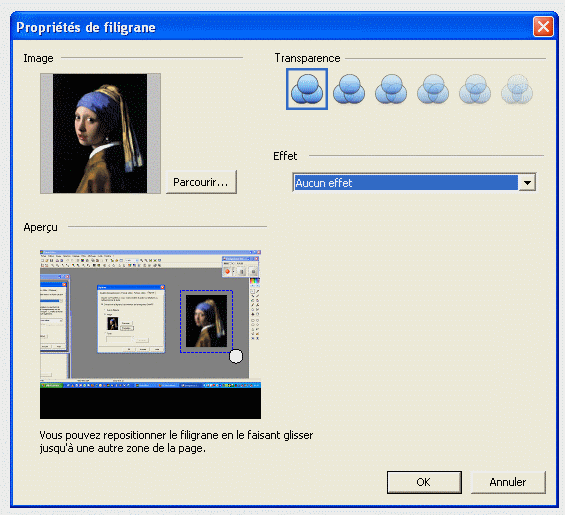
Task: Click the 'Transparence' section label
Action: click(x=307, y=58)
